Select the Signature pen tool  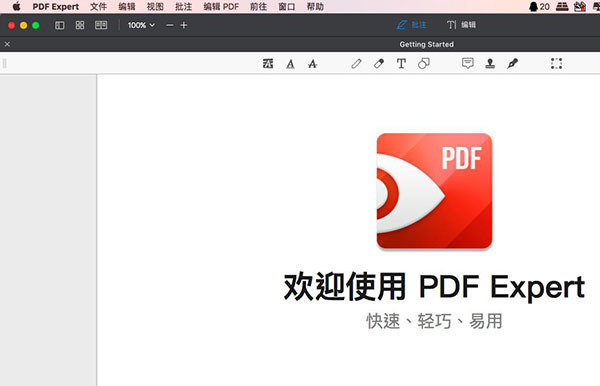coord(512,64)
